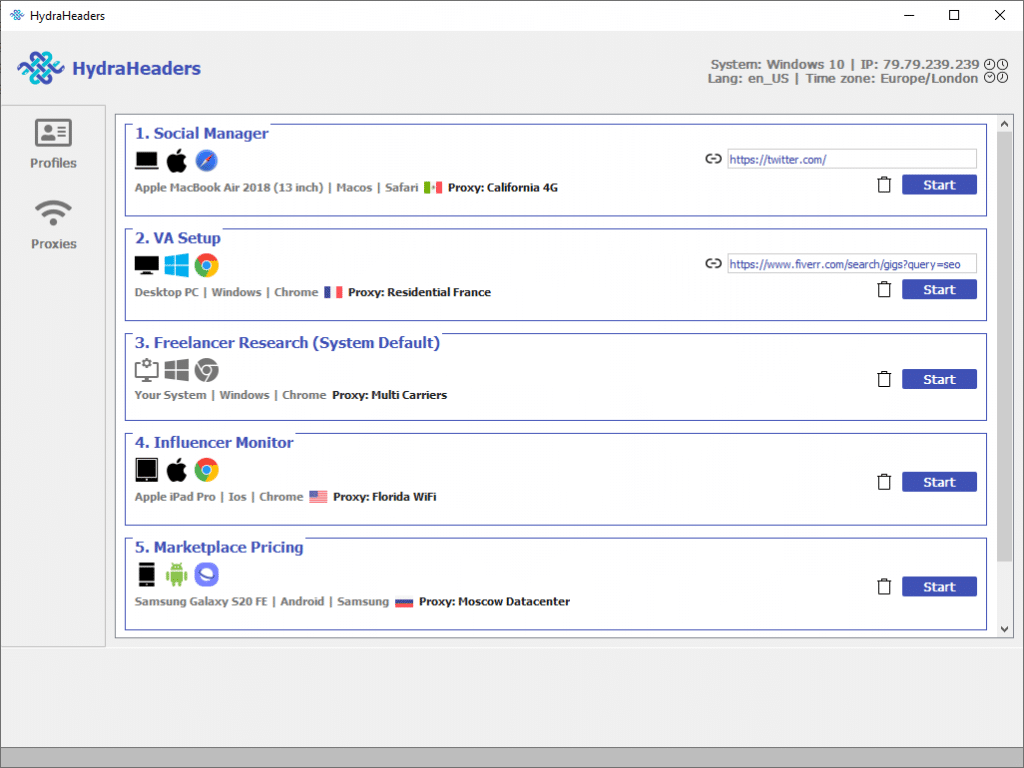
Task: Click the Chrome icon in the VA Setup profile
Action: point(207,265)
